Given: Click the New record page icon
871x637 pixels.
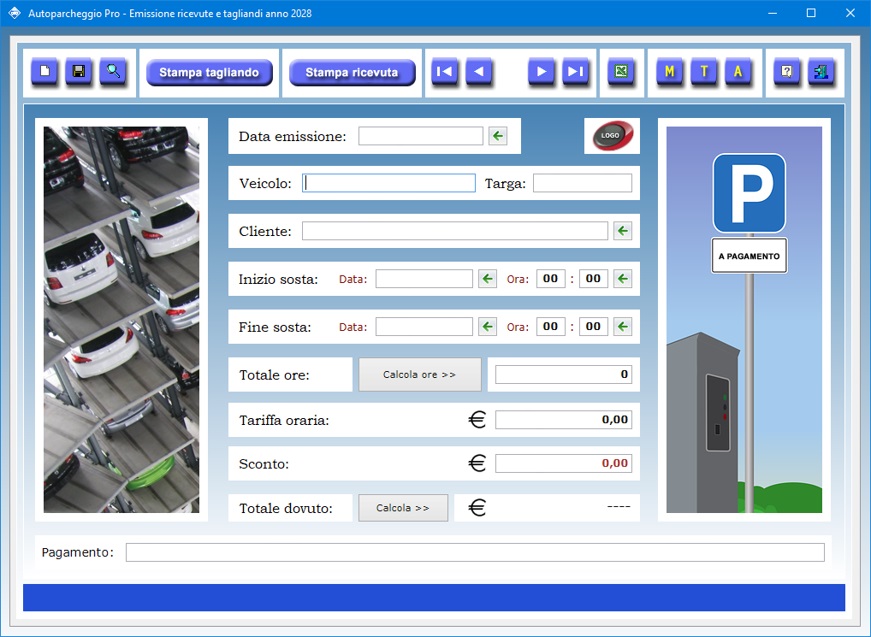Looking at the screenshot, I should (44, 72).
